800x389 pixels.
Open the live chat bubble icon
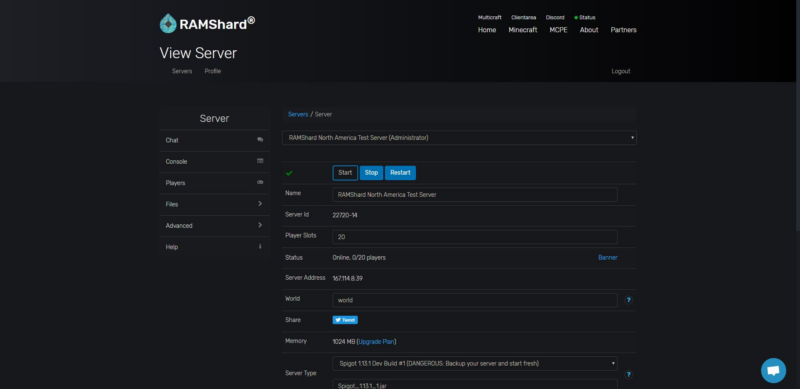773,371
